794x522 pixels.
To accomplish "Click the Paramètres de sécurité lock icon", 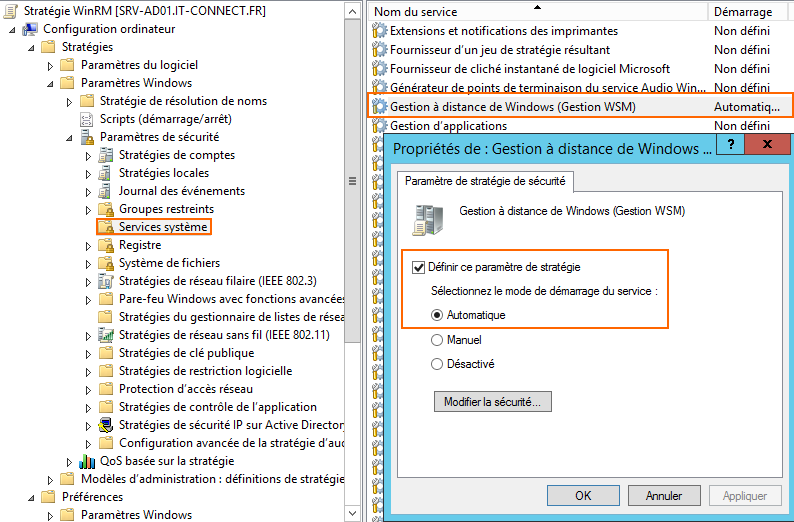I will 87,137.
